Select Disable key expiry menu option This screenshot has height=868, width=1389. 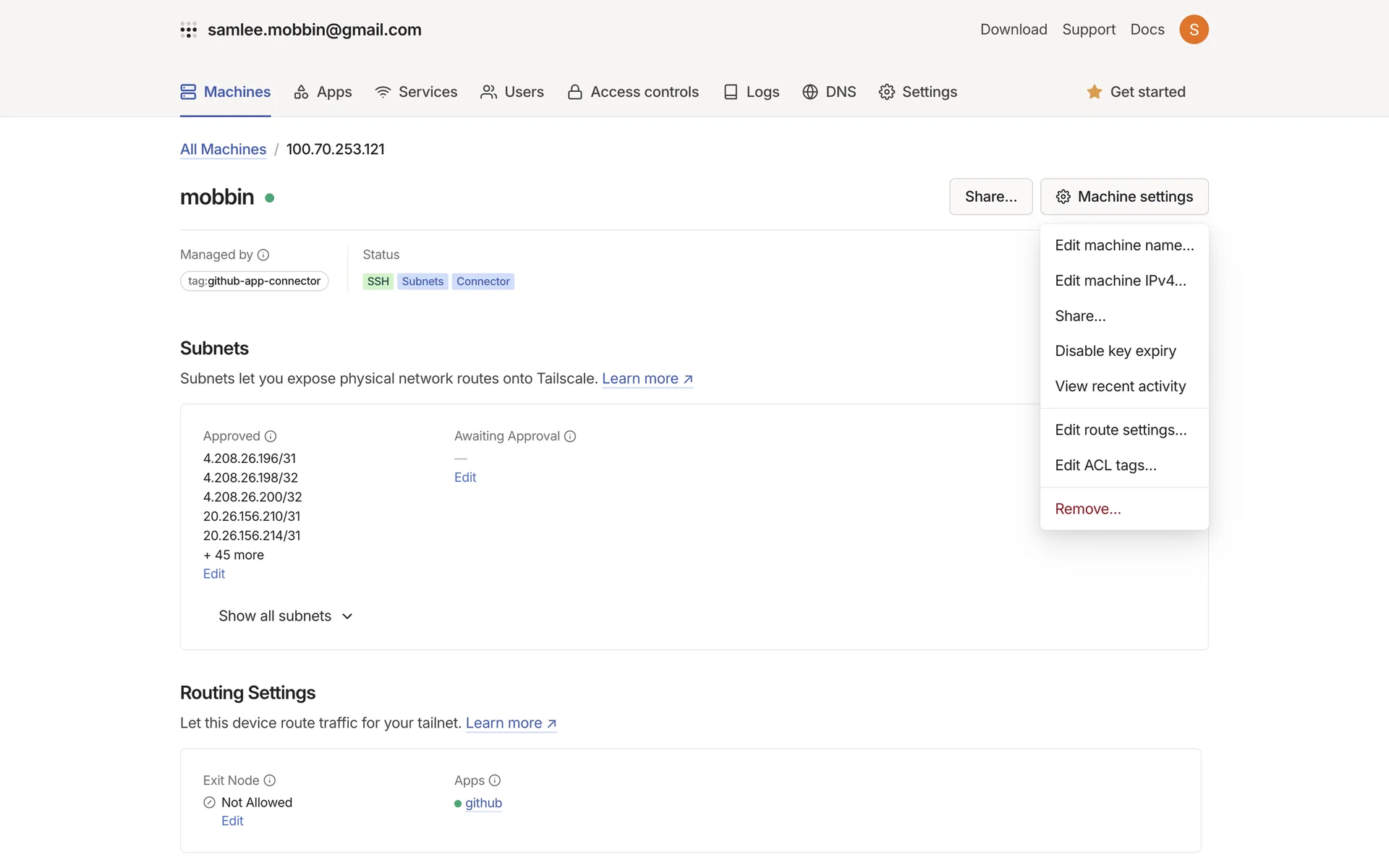click(1115, 351)
